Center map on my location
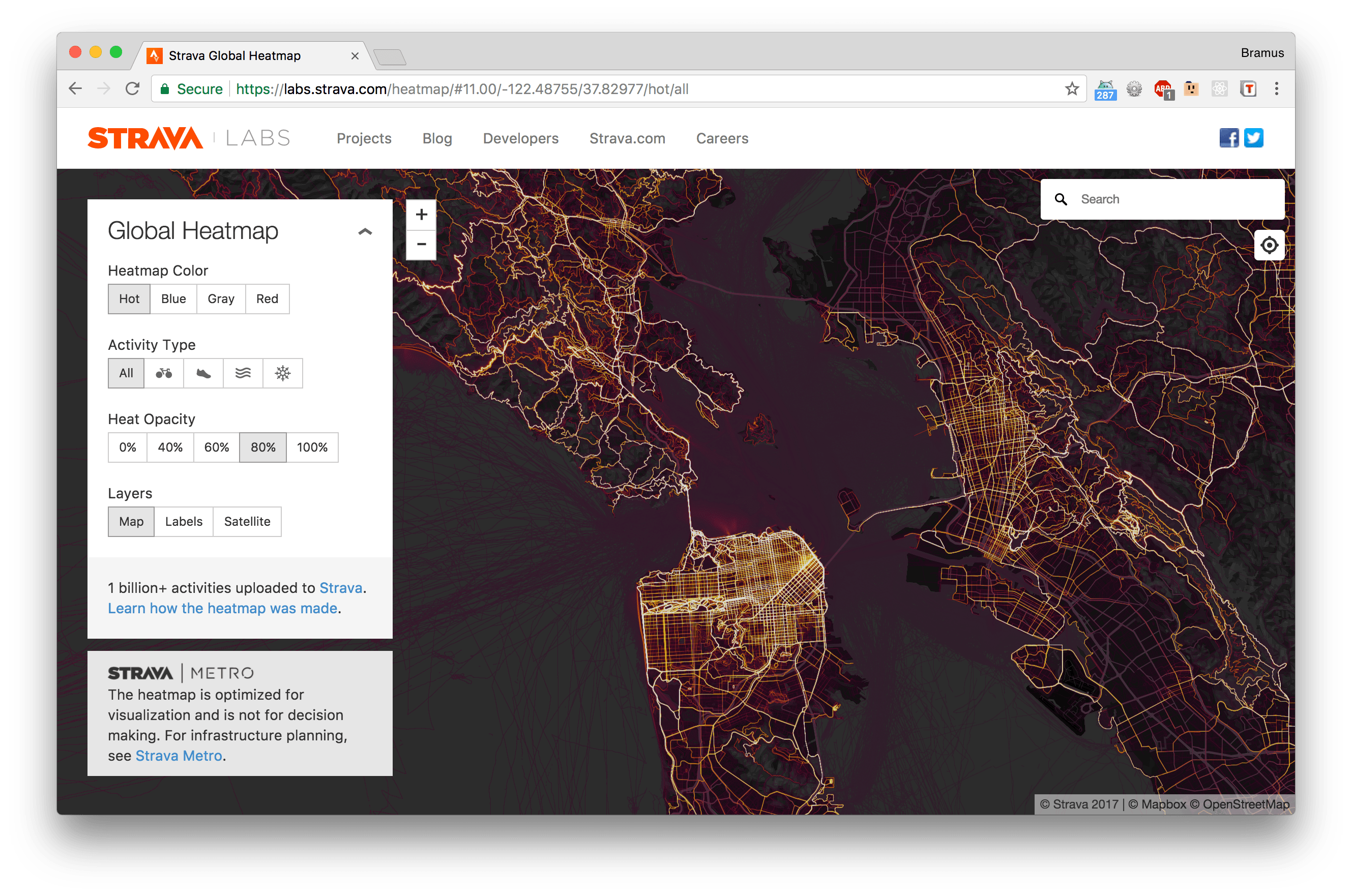 click(1269, 245)
